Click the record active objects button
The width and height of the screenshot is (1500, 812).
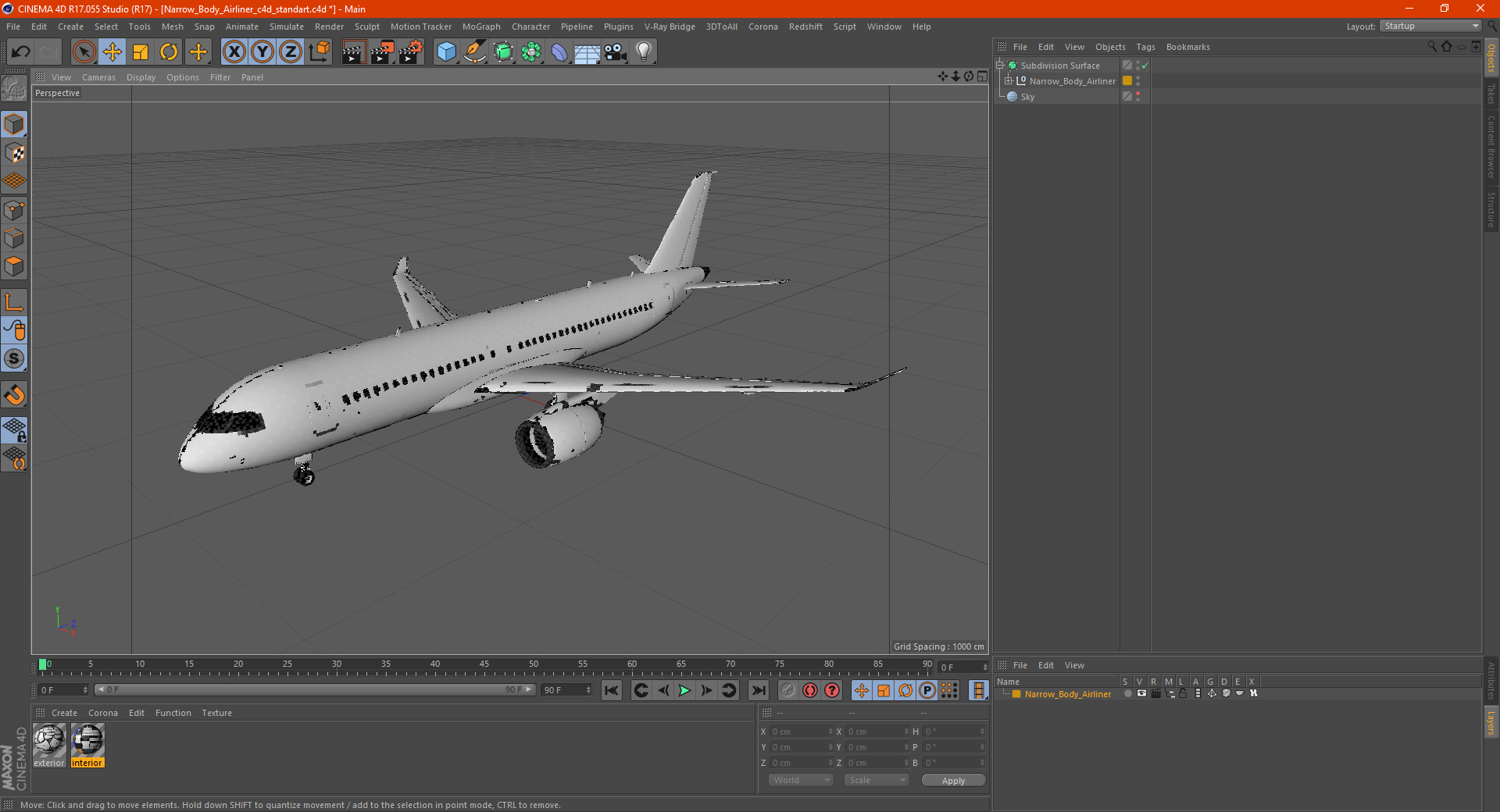coord(787,690)
